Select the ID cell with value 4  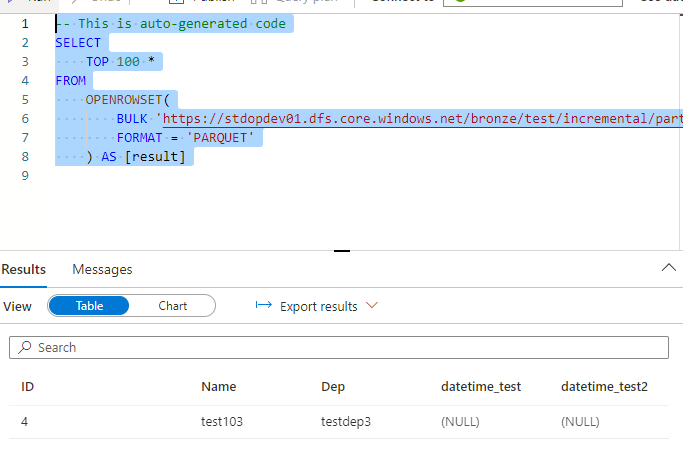(24, 422)
